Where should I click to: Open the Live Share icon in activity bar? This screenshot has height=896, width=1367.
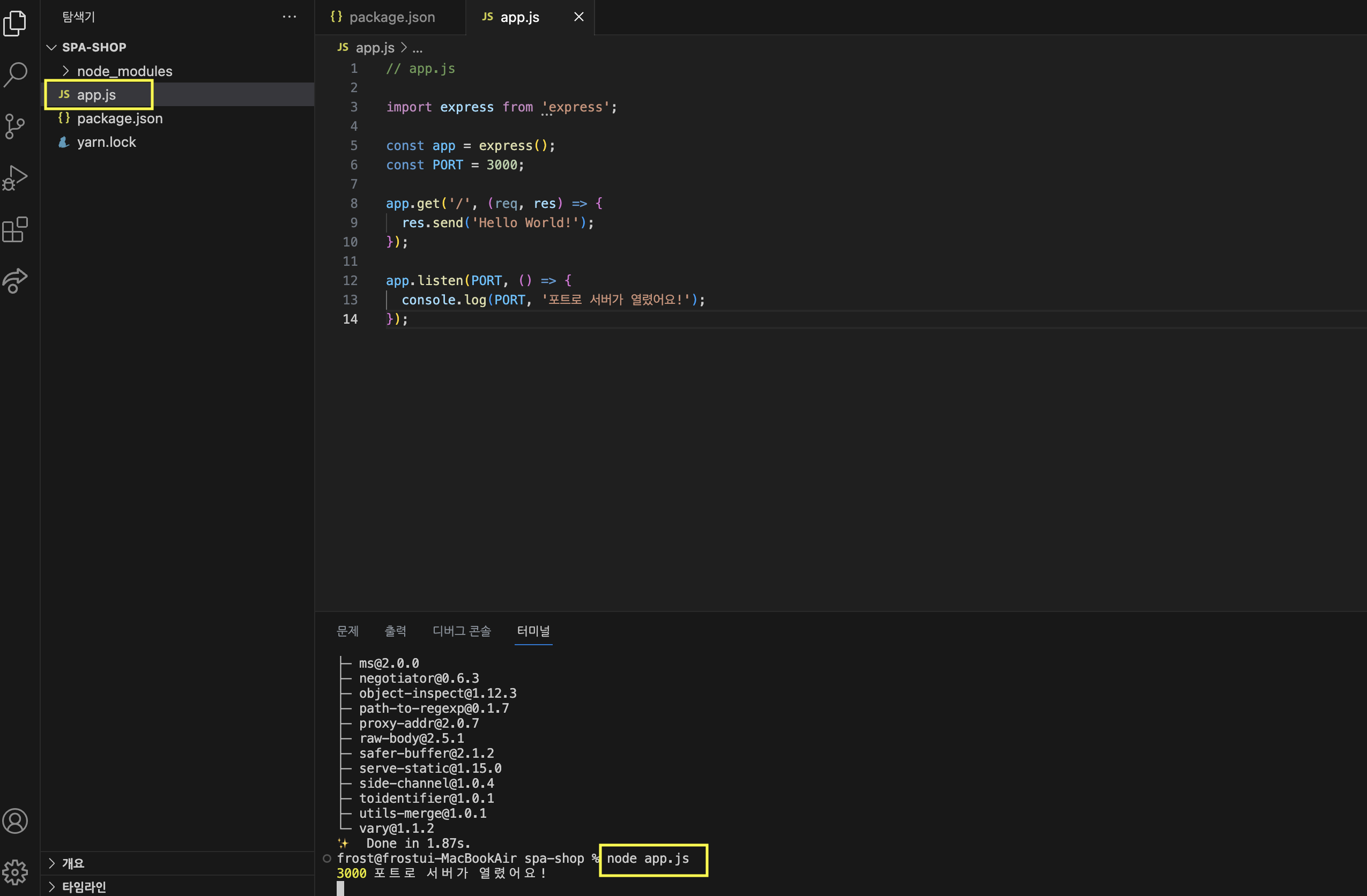tap(15, 281)
